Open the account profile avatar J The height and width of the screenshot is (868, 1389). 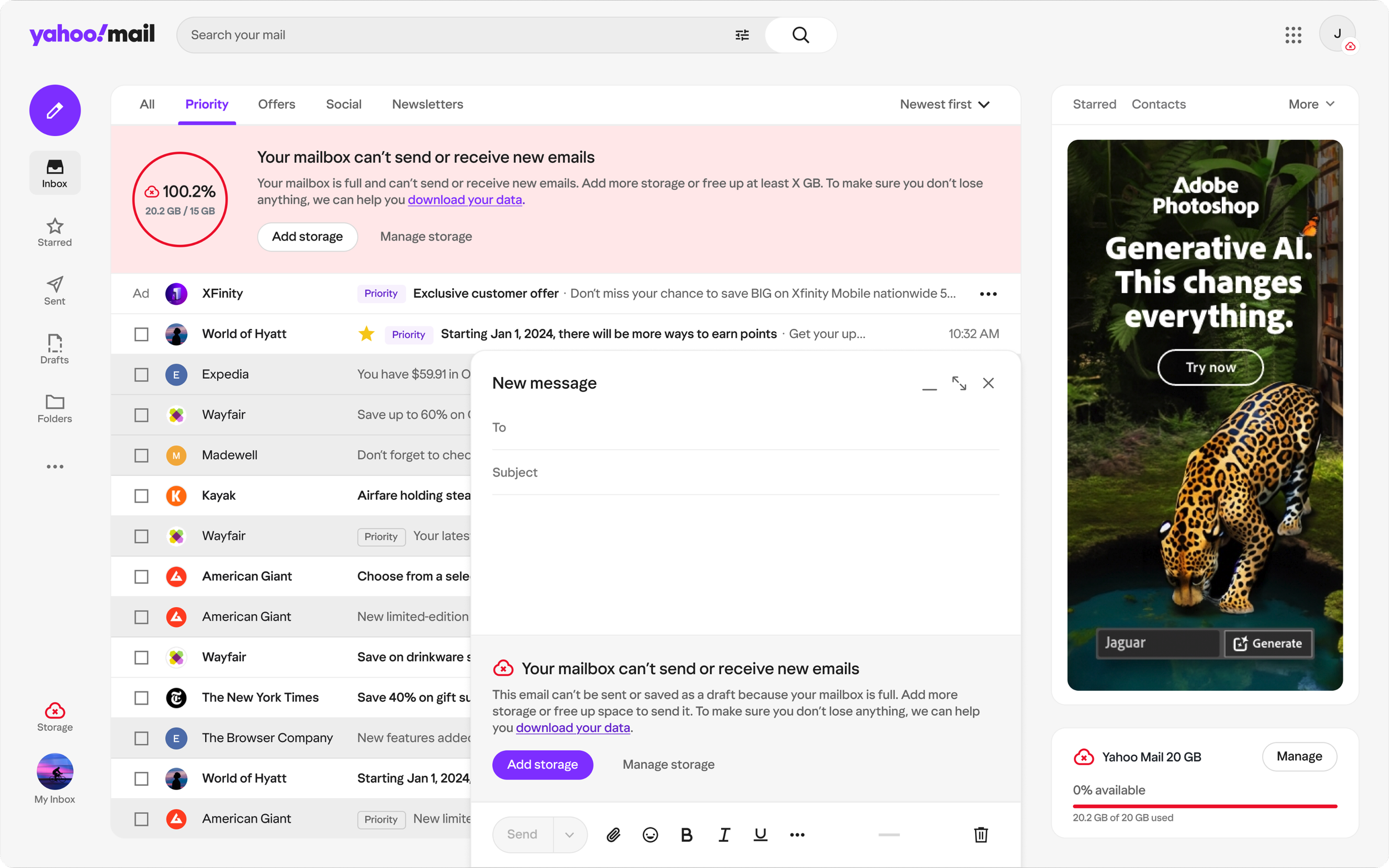(1337, 34)
